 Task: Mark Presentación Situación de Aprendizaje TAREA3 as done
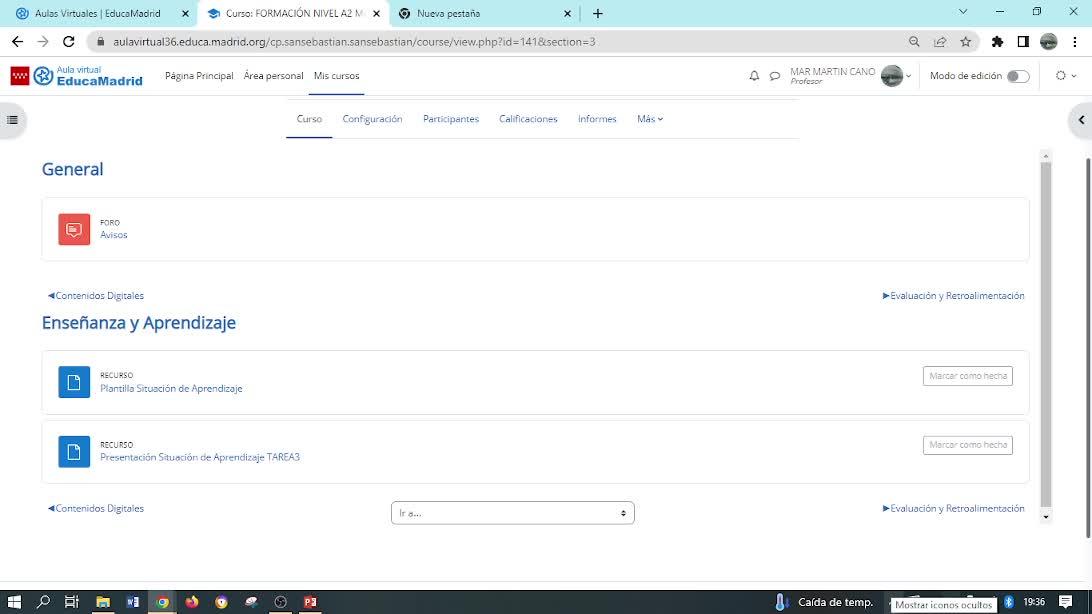tap(967, 445)
